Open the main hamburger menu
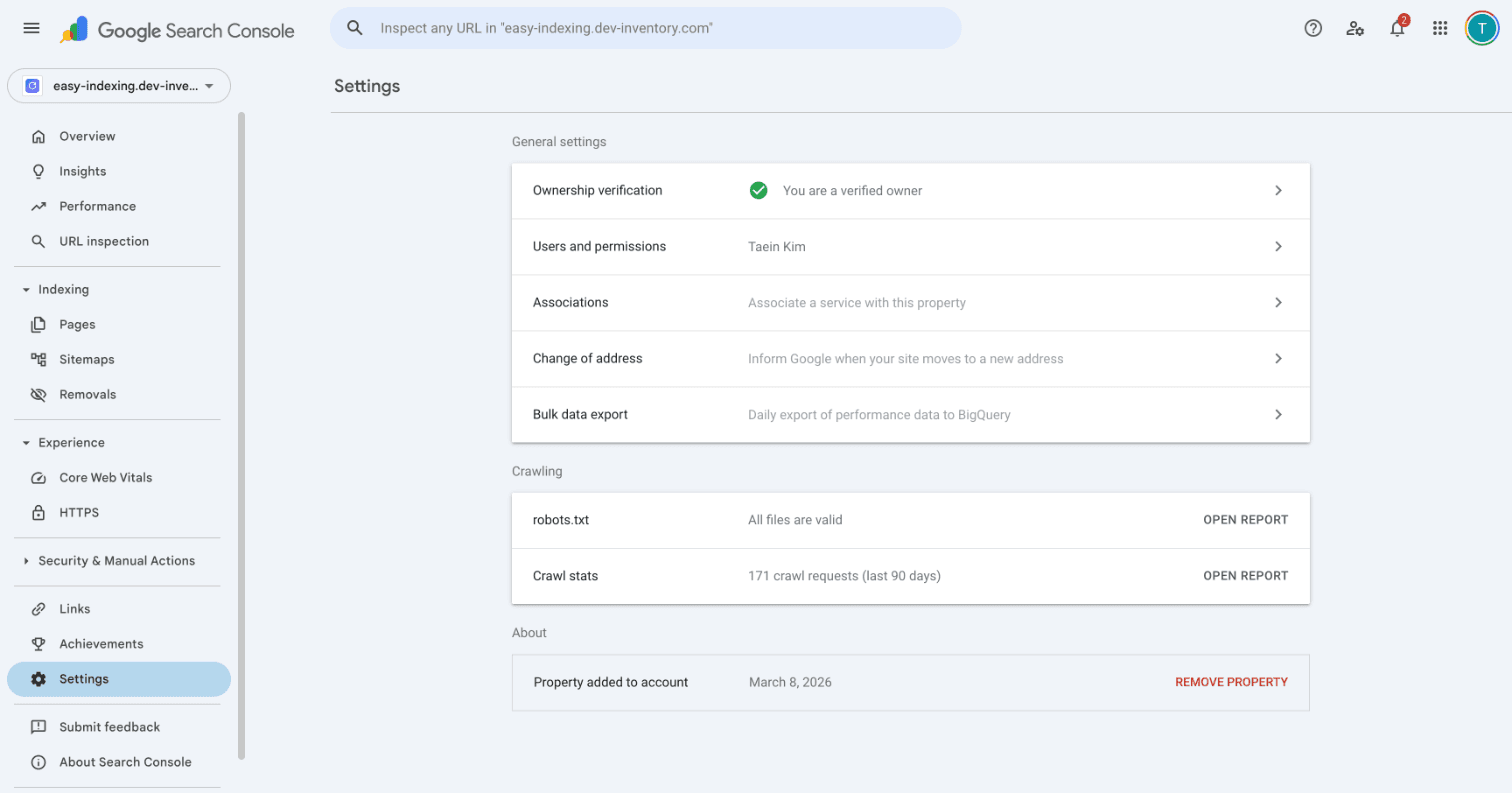 pos(31,28)
